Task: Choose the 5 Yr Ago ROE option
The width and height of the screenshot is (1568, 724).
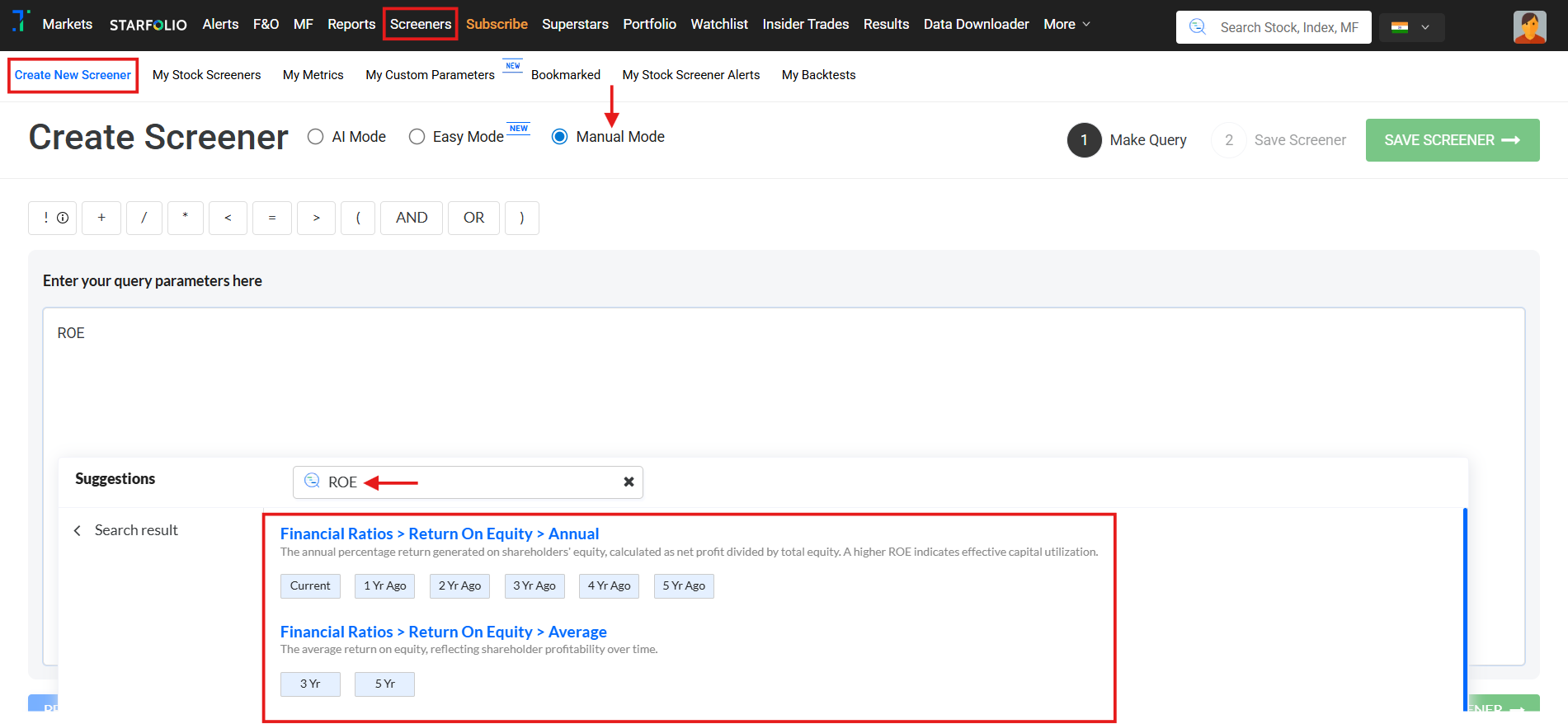Action: [x=684, y=586]
